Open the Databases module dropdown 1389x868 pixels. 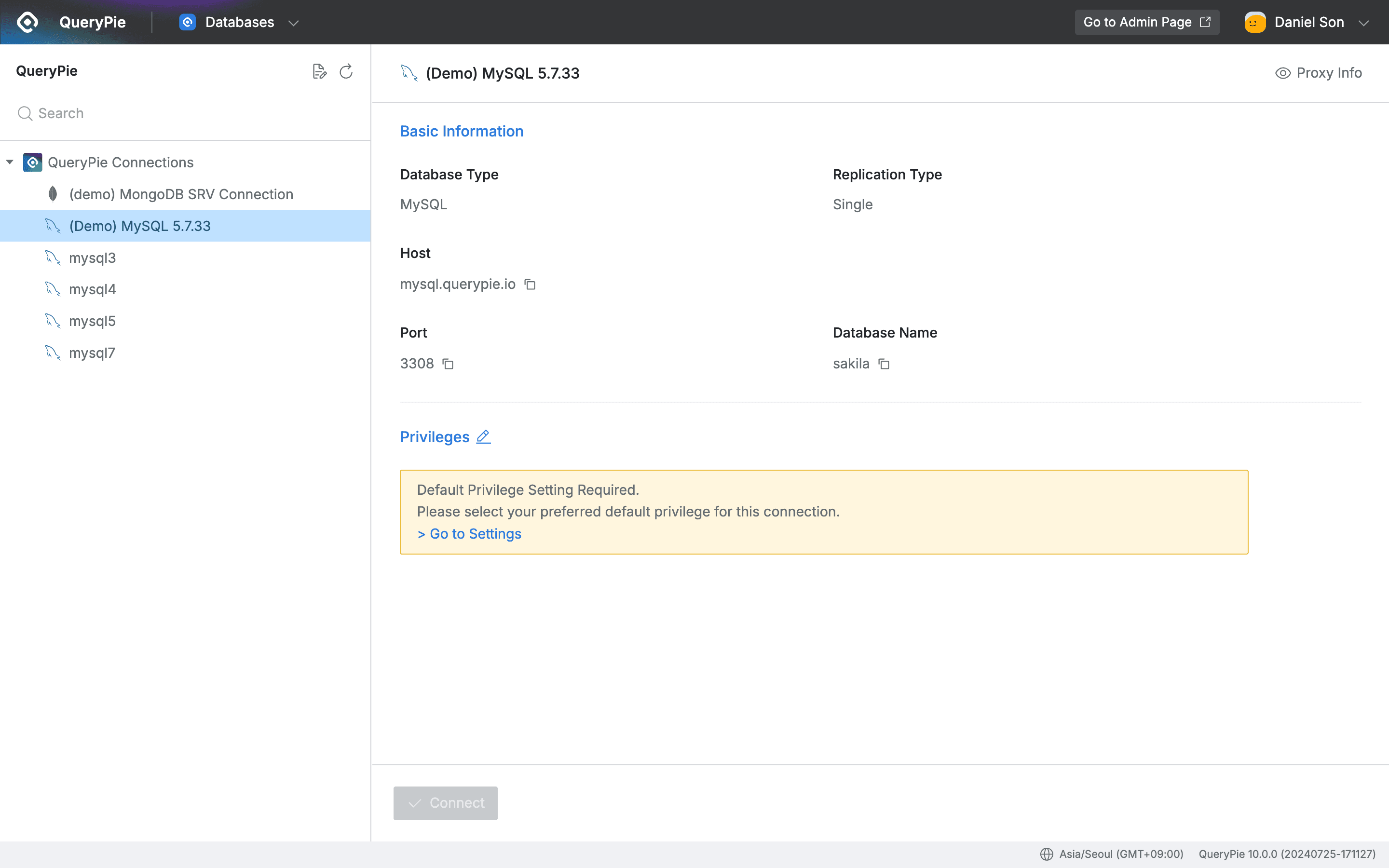(294, 22)
